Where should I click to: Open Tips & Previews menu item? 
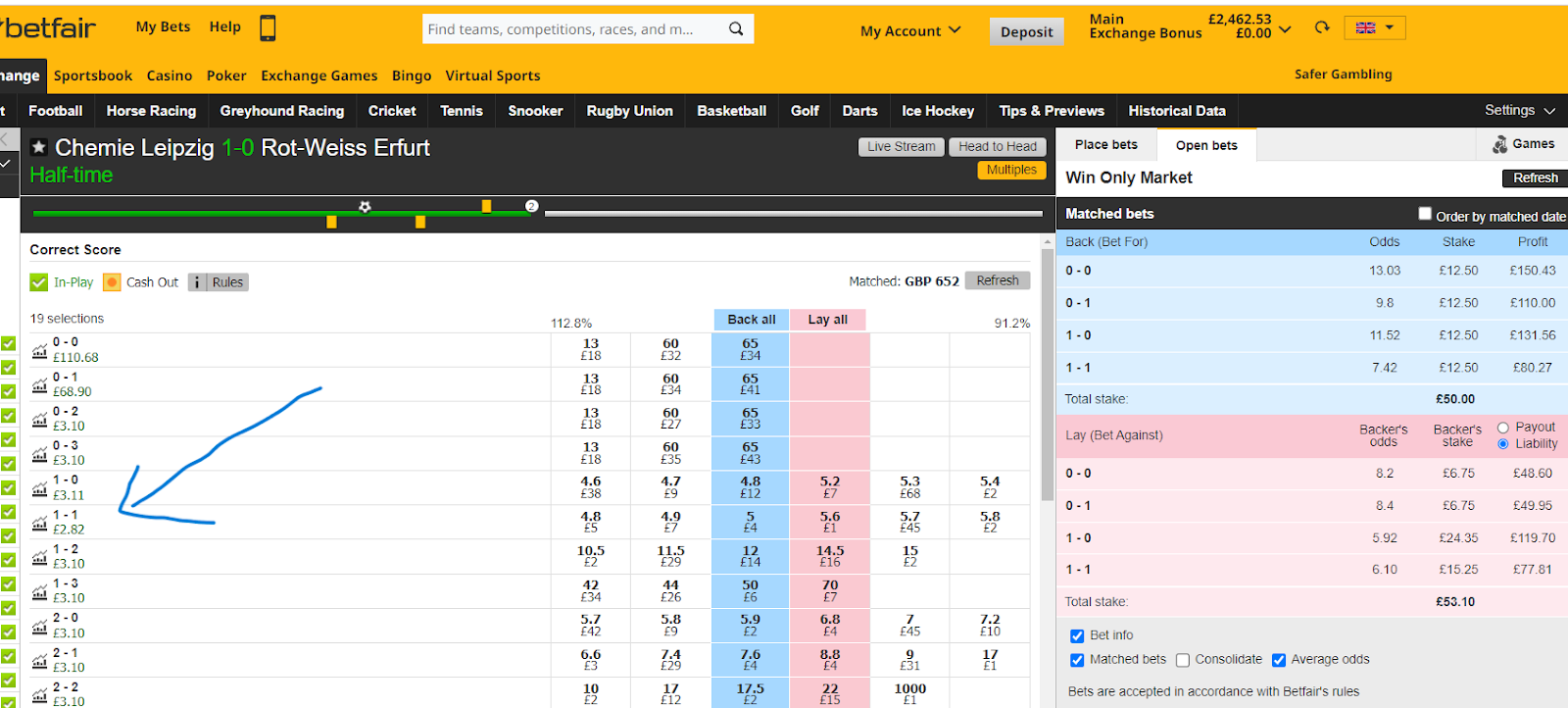1052,111
